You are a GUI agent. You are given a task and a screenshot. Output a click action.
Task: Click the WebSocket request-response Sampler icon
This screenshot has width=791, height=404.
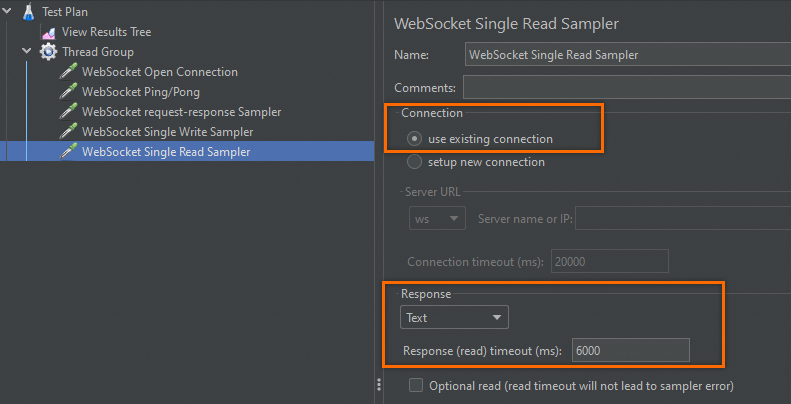[68, 112]
